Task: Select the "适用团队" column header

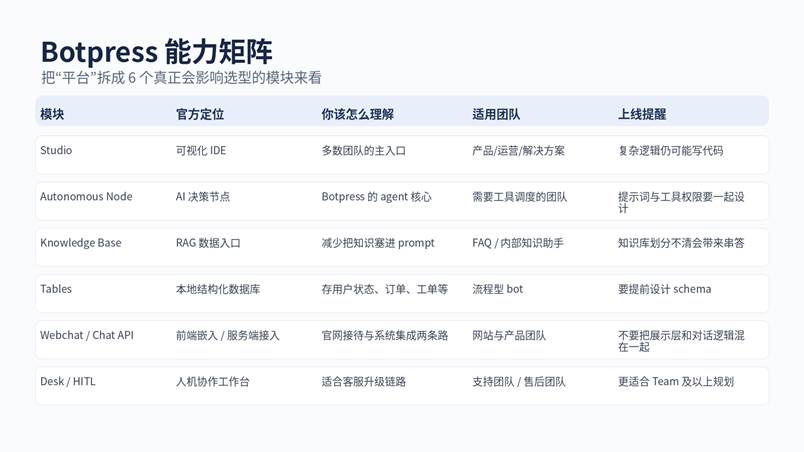Action: (496, 114)
